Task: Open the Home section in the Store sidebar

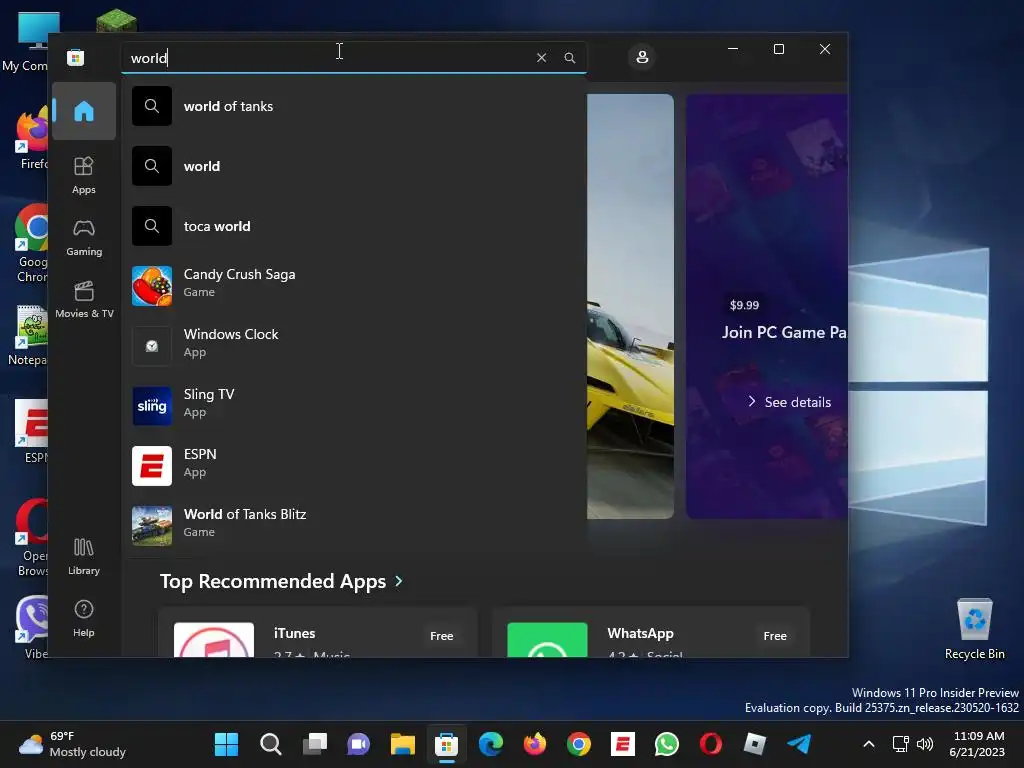Action: pyautogui.click(x=84, y=111)
